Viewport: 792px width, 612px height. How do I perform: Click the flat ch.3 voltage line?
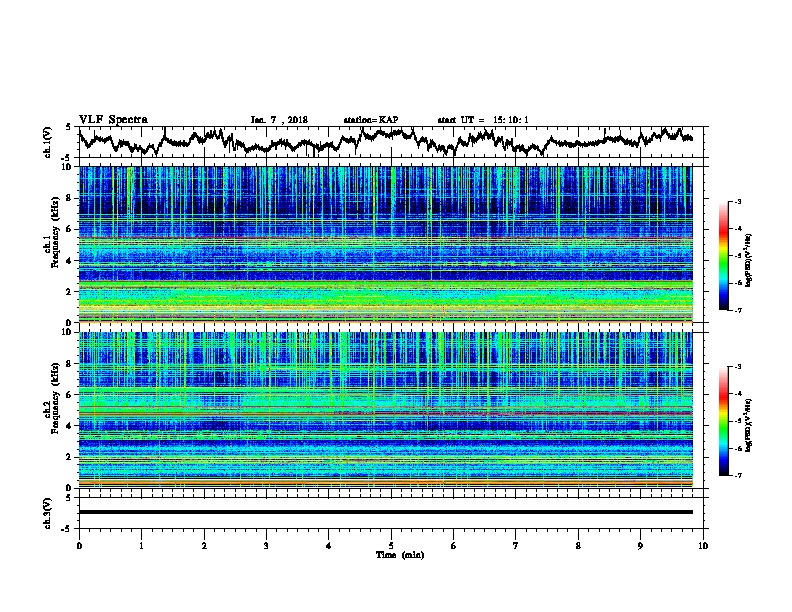pos(386,512)
